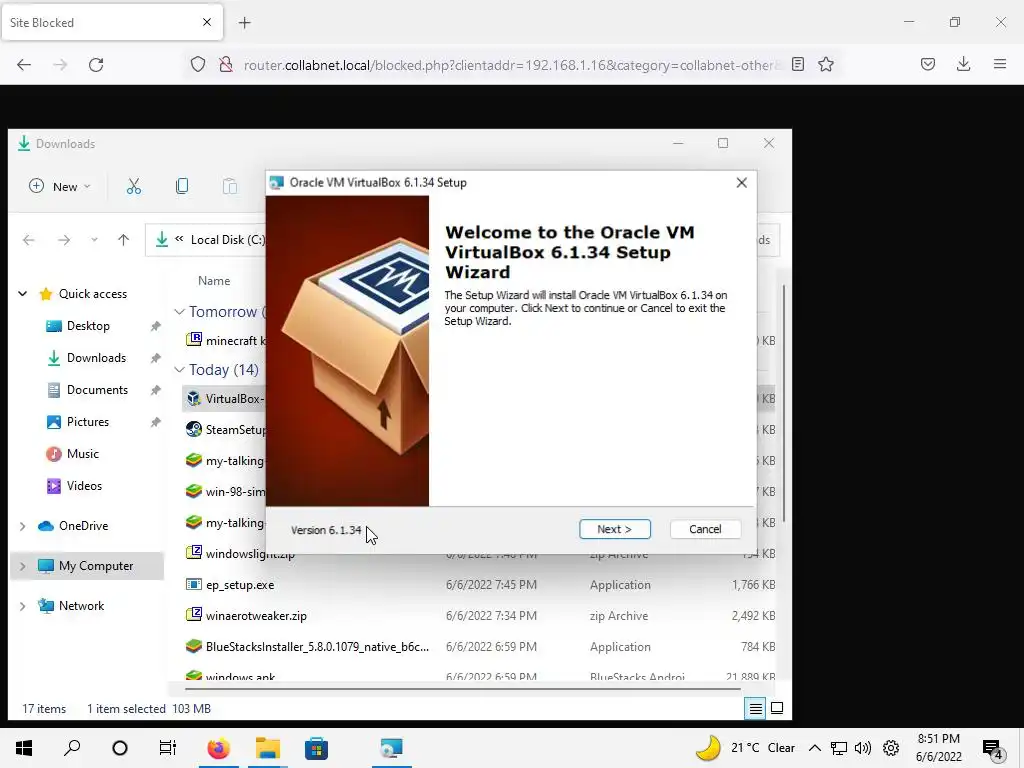Close the Oracle VM VirtualBox Setup dialog

[741, 183]
